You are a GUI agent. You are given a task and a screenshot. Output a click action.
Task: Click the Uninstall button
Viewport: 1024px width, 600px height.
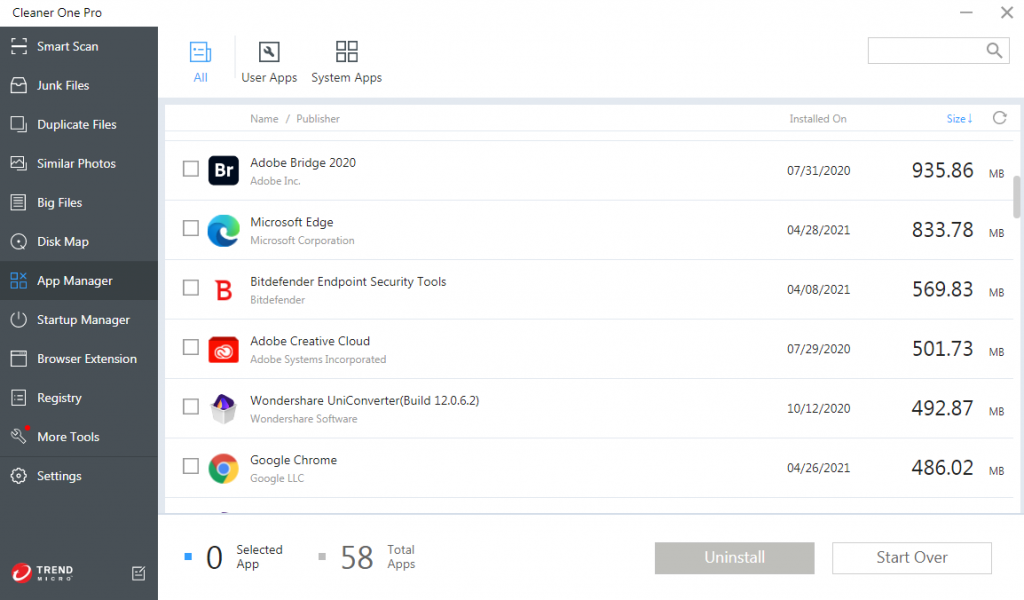pos(735,558)
